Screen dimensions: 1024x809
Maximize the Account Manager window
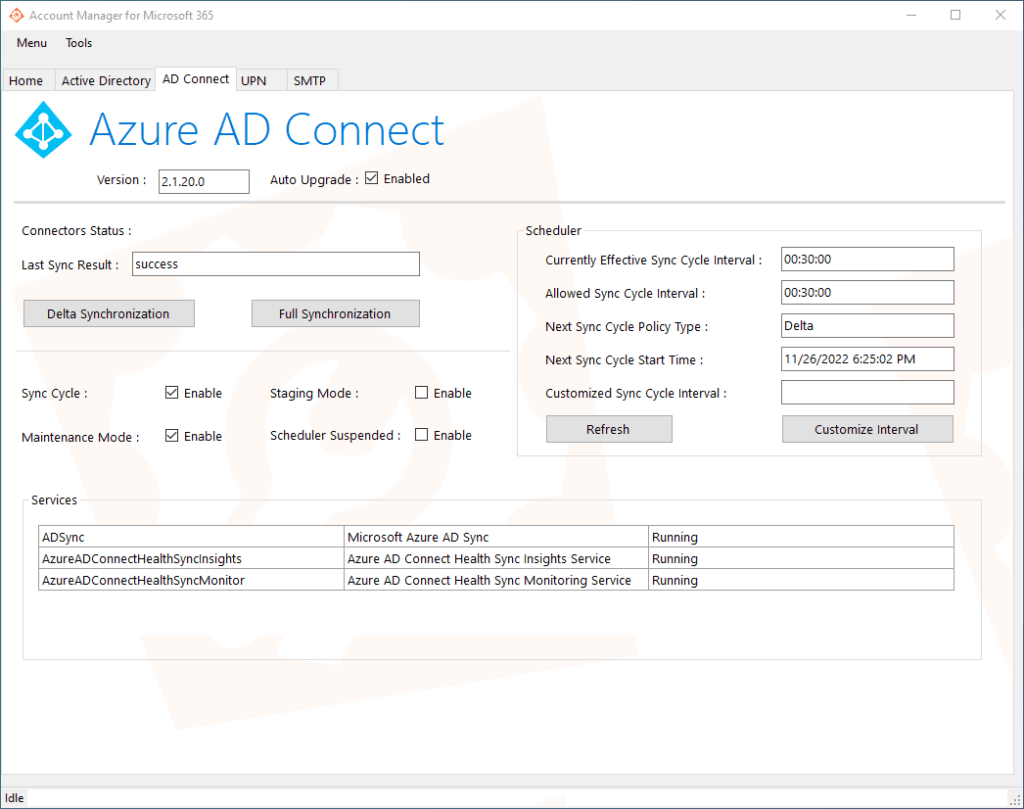[x=955, y=15]
